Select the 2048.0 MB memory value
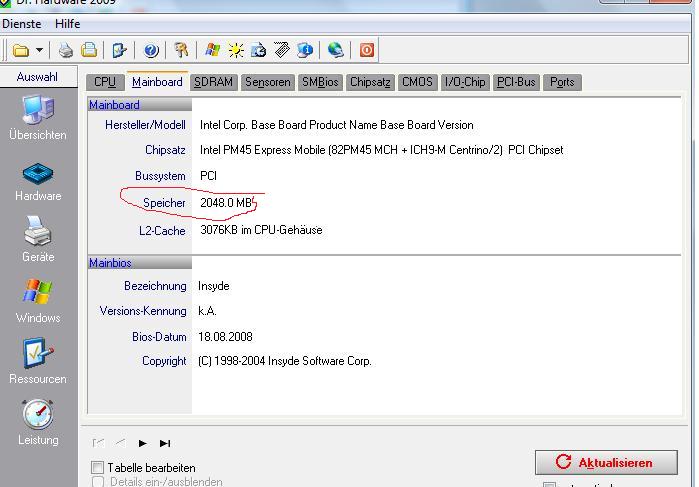The height and width of the screenshot is (487, 699). click(226, 203)
